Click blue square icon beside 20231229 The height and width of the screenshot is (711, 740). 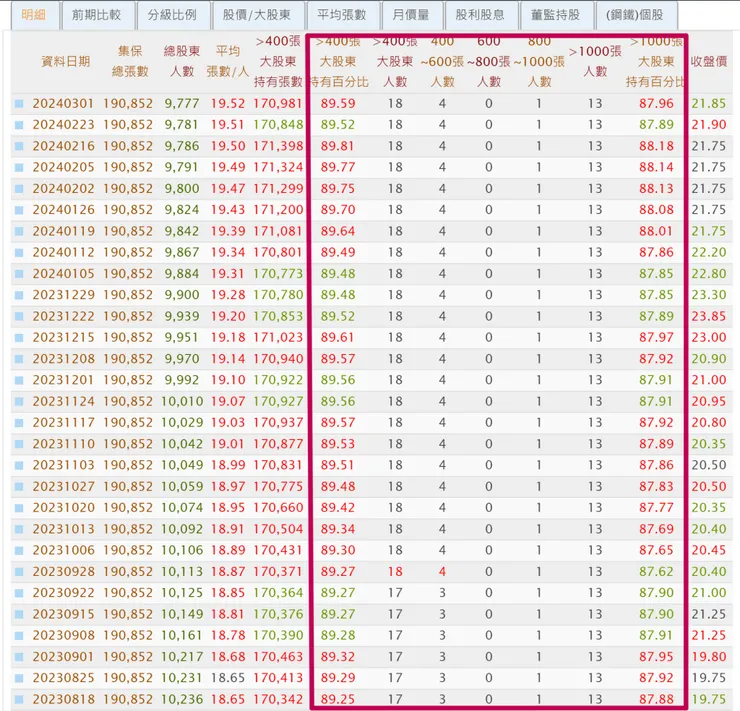(x=19, y=295)
